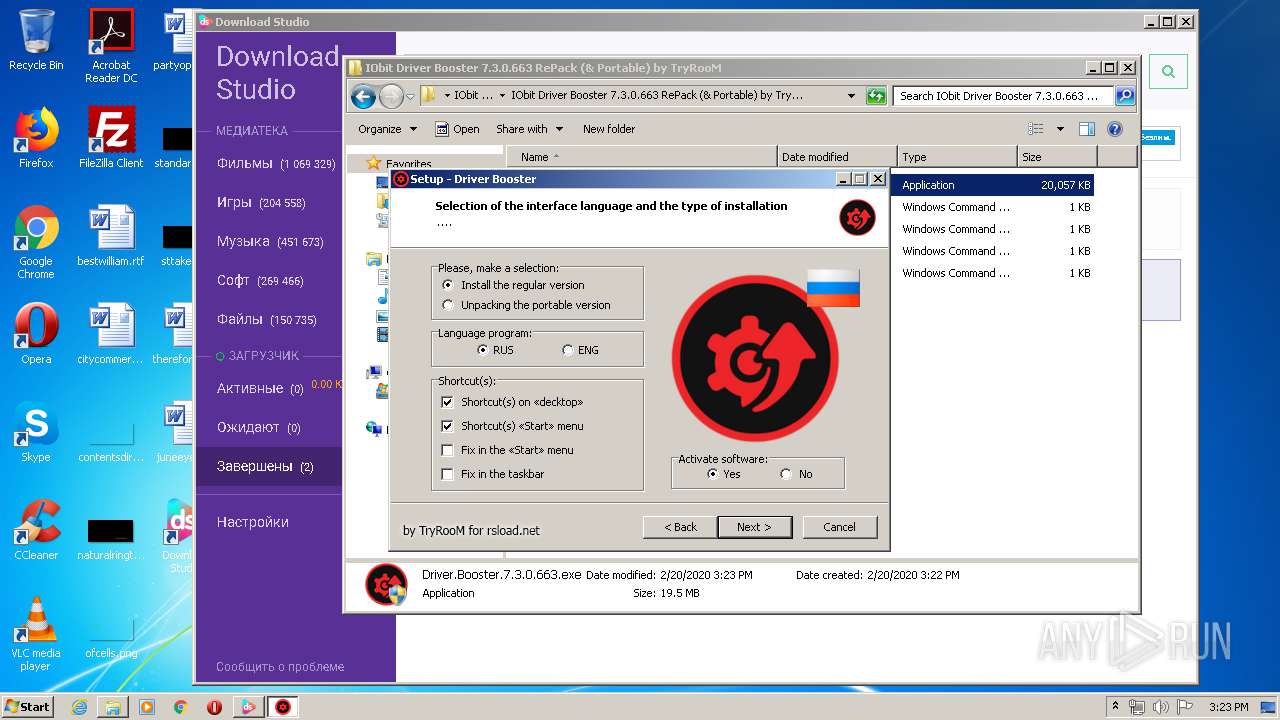Select Unpacking the portable version option
The image size is (1280, 720).
526,305
